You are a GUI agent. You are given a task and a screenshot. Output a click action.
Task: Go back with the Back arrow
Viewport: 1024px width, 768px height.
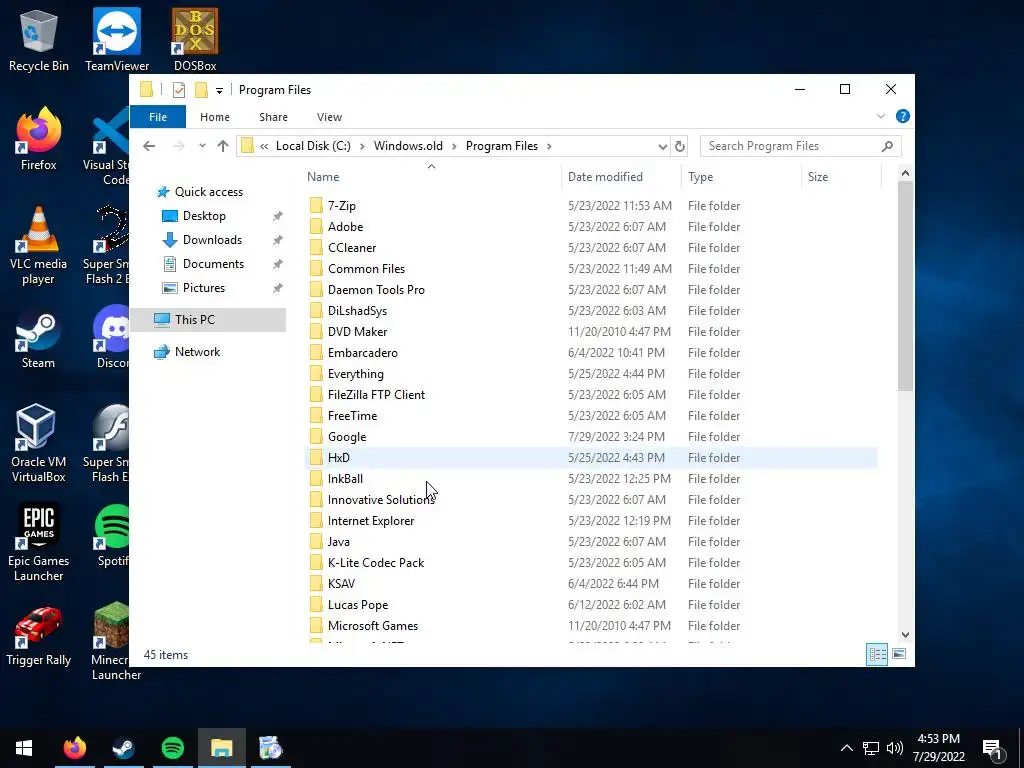149,146
